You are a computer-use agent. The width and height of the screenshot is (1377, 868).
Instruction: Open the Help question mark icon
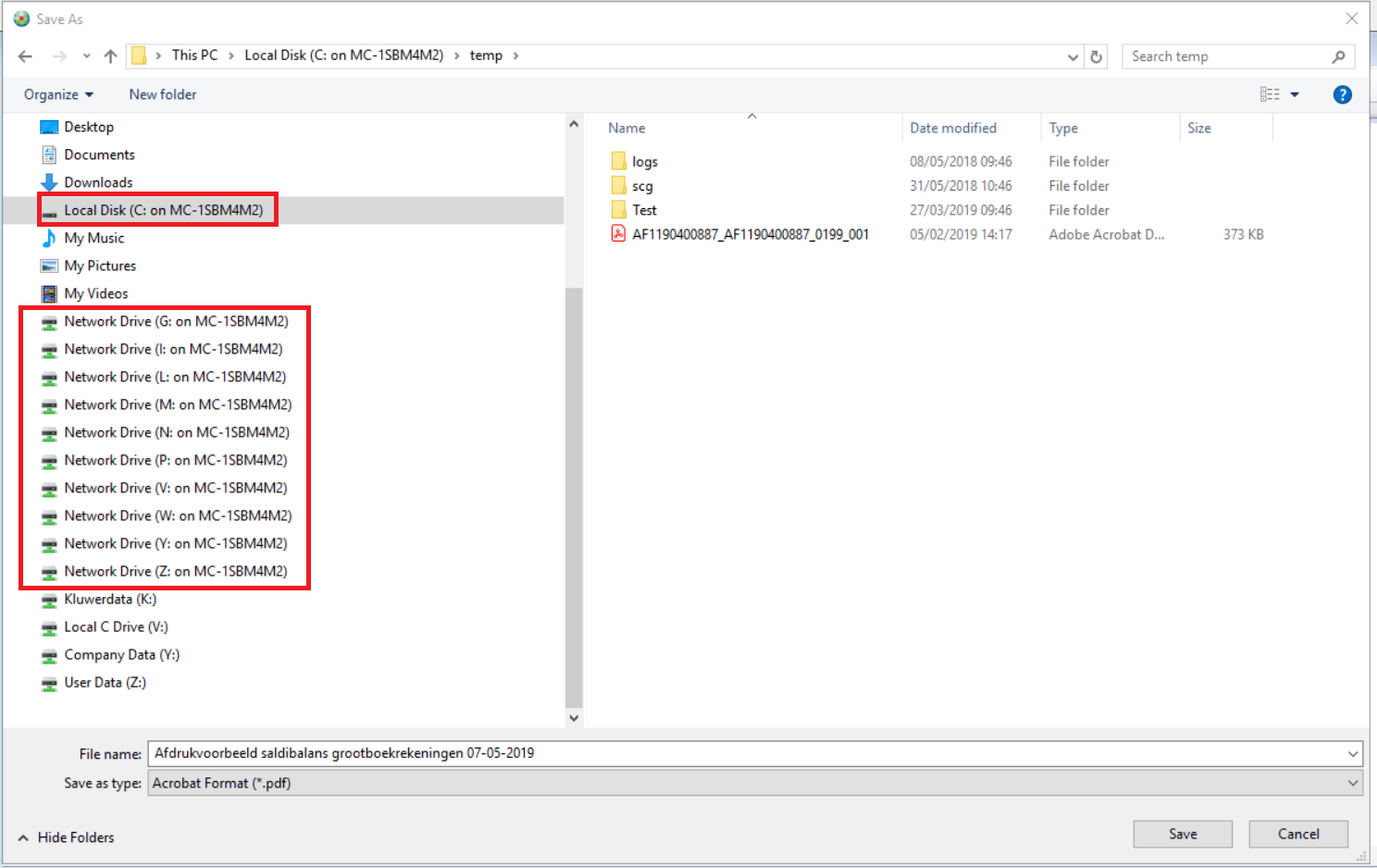click(1342, 94)
